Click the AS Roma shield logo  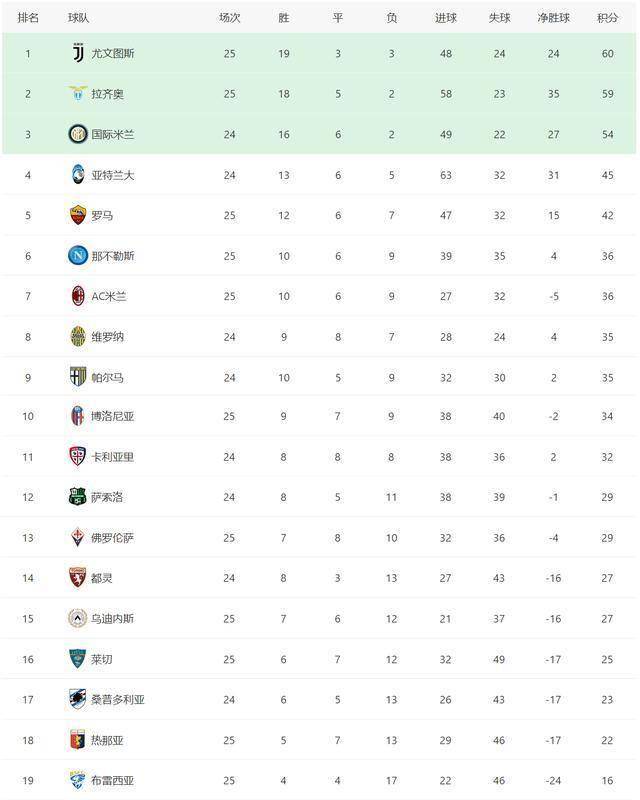(78, 215)
